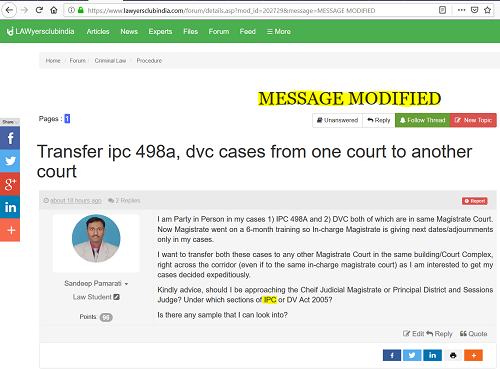Open the Experts menu
The width and height of the screenshot is (500, 369).
click(160, 31)
